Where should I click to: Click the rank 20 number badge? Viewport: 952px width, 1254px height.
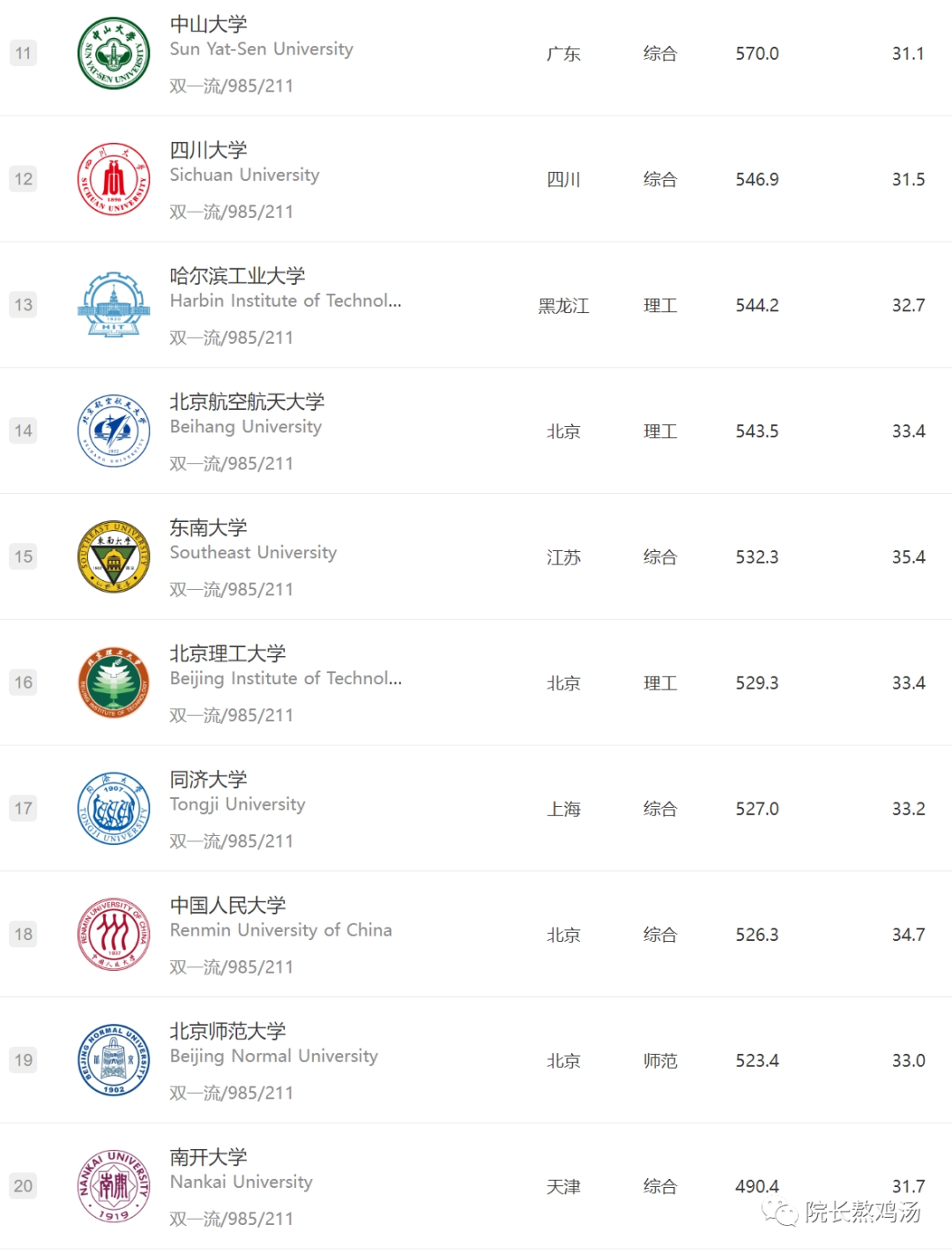(x=24, y=1186)
